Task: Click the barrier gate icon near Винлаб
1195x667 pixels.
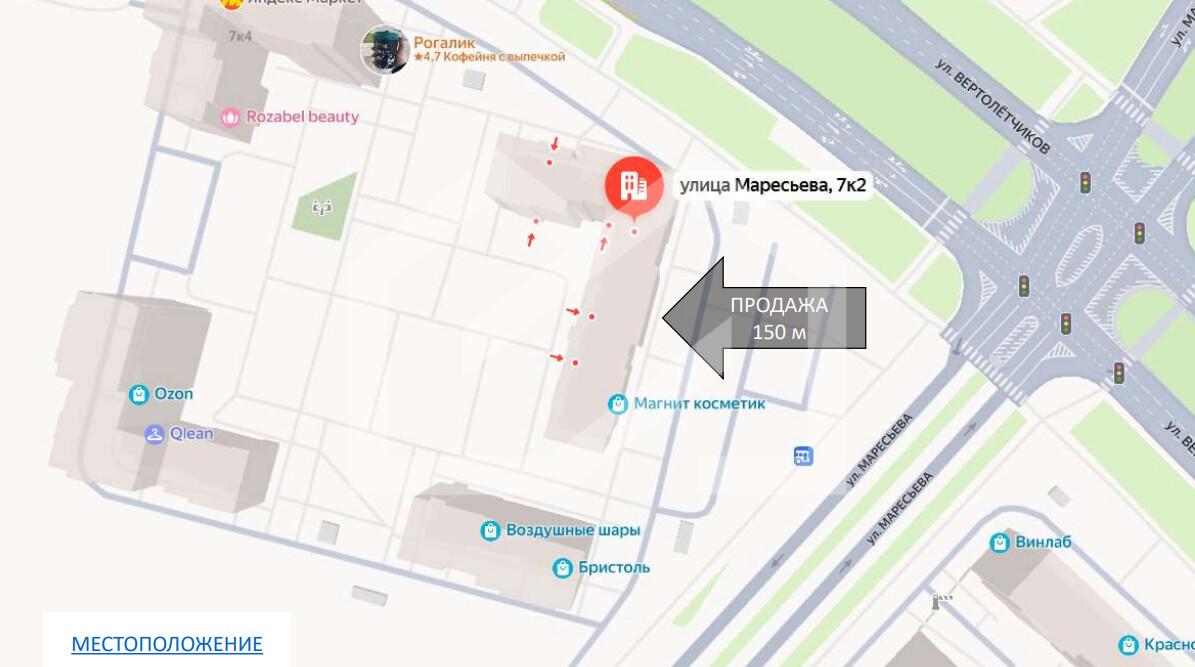Action: click(x=941, y=601)
